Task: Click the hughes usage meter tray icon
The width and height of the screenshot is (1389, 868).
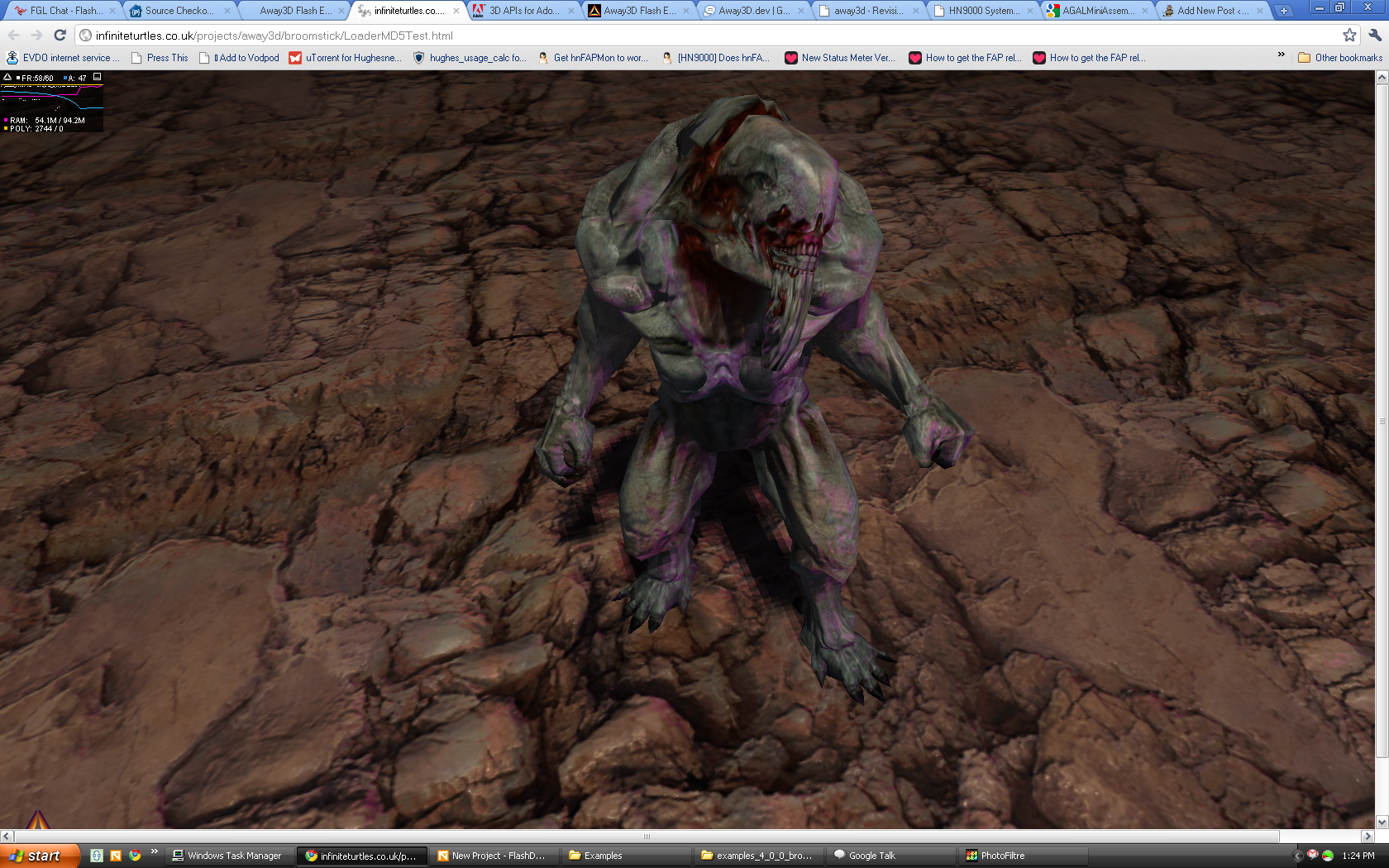Action: (x=1329, y=856)
